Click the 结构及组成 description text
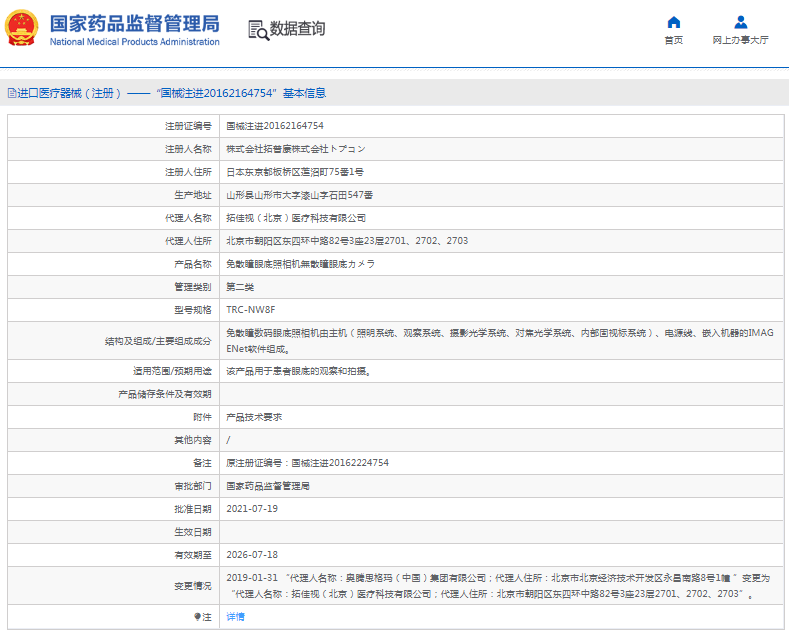789x635 pixels. click(500, 341)
